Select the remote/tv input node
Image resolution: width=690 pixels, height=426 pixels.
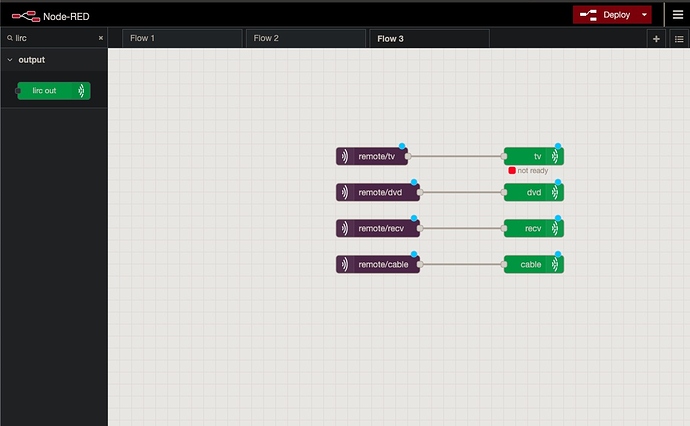click(x=372, y=156)
